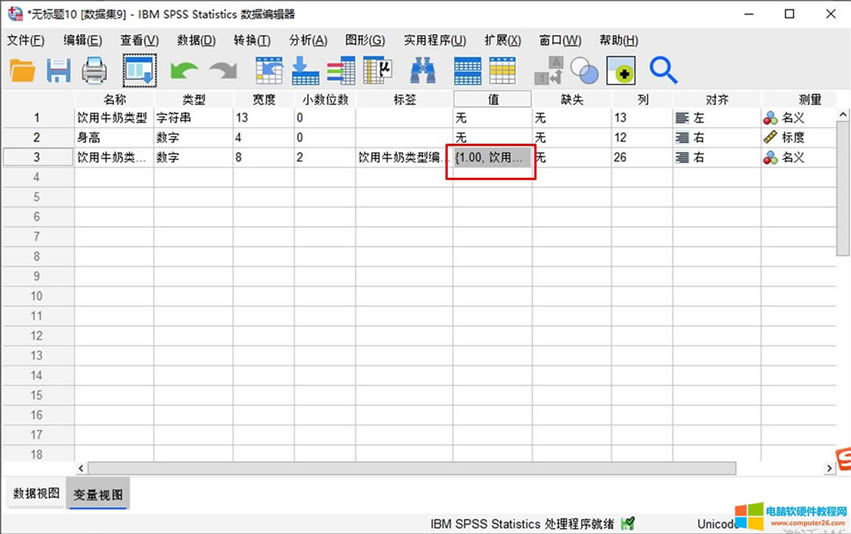
Task: Save the dataset with the floppy disk icon
Action: coord(58,70)
